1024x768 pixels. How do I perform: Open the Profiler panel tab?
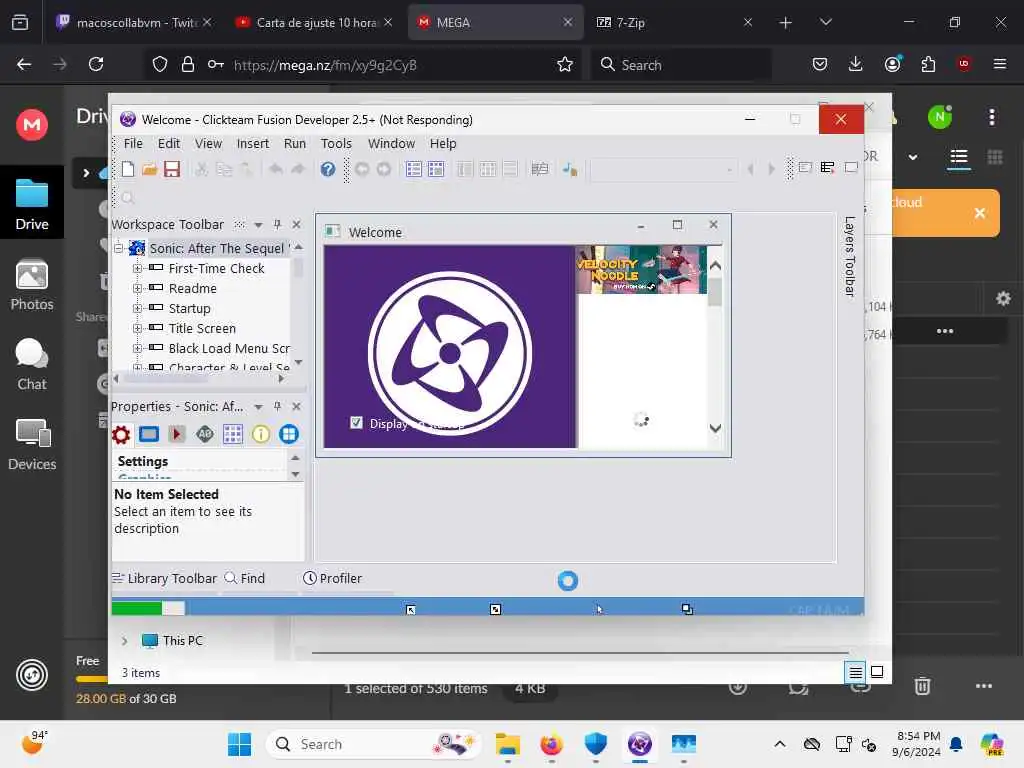pyautogui.click(x=332, y=579)
